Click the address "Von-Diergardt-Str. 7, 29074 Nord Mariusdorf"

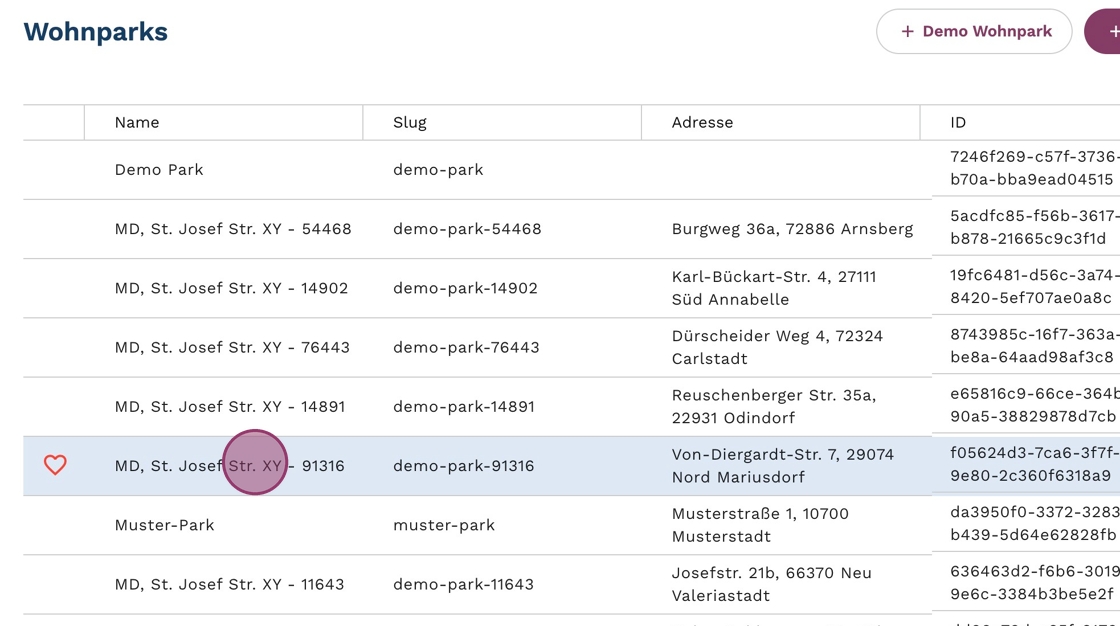pos(783,466)
